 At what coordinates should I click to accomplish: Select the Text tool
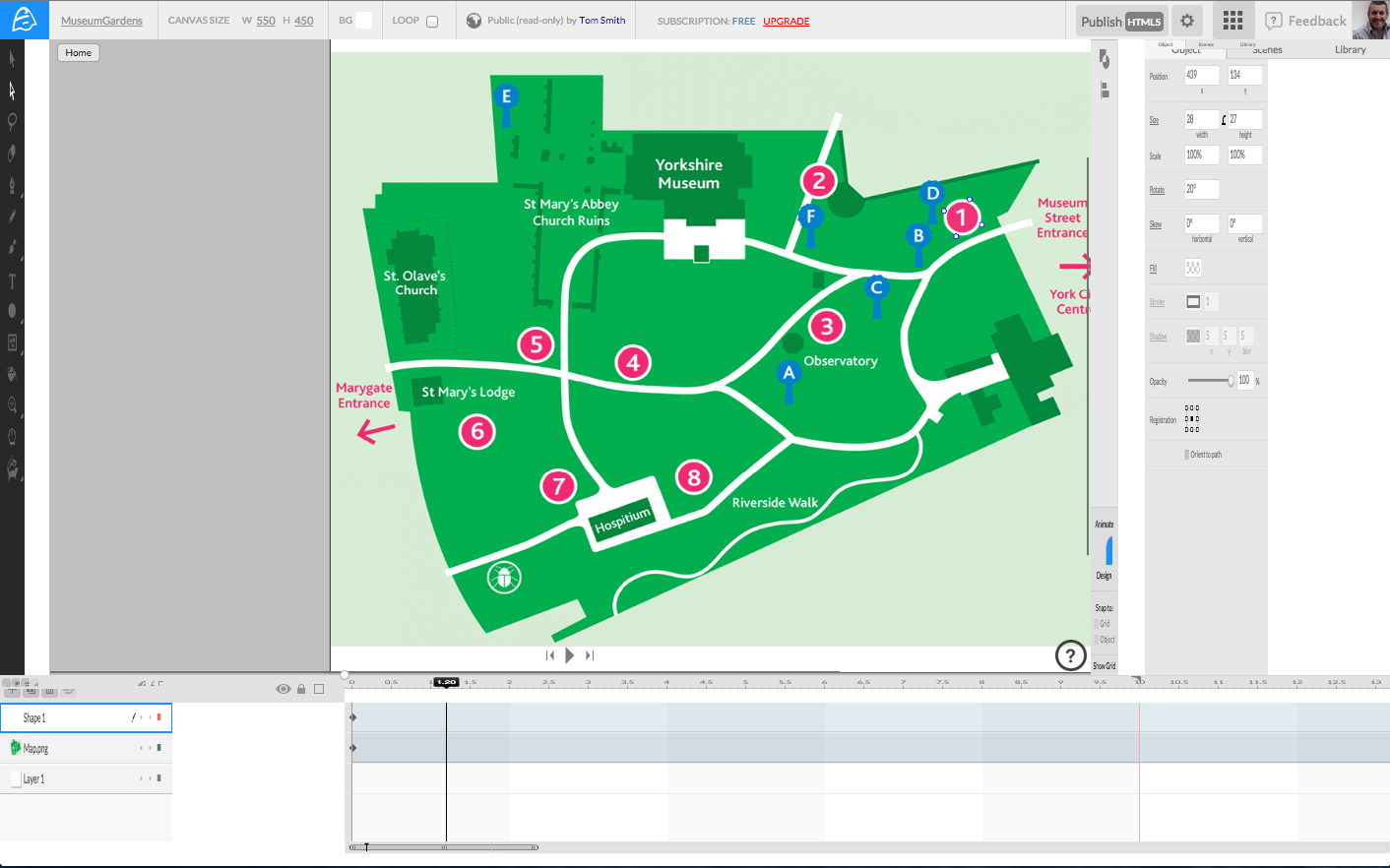pyautogui.click(x=12, y=280)
